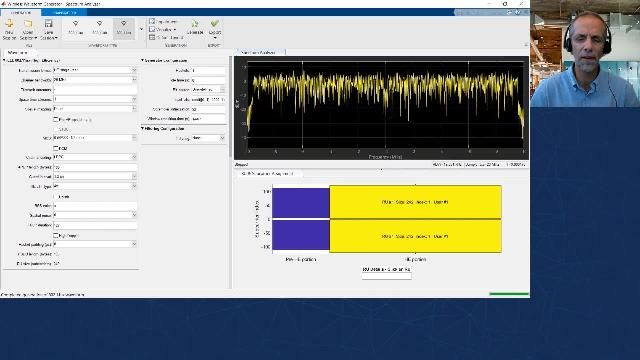Select the RU & Subcarrier Assignment tab

click(268, 173)
